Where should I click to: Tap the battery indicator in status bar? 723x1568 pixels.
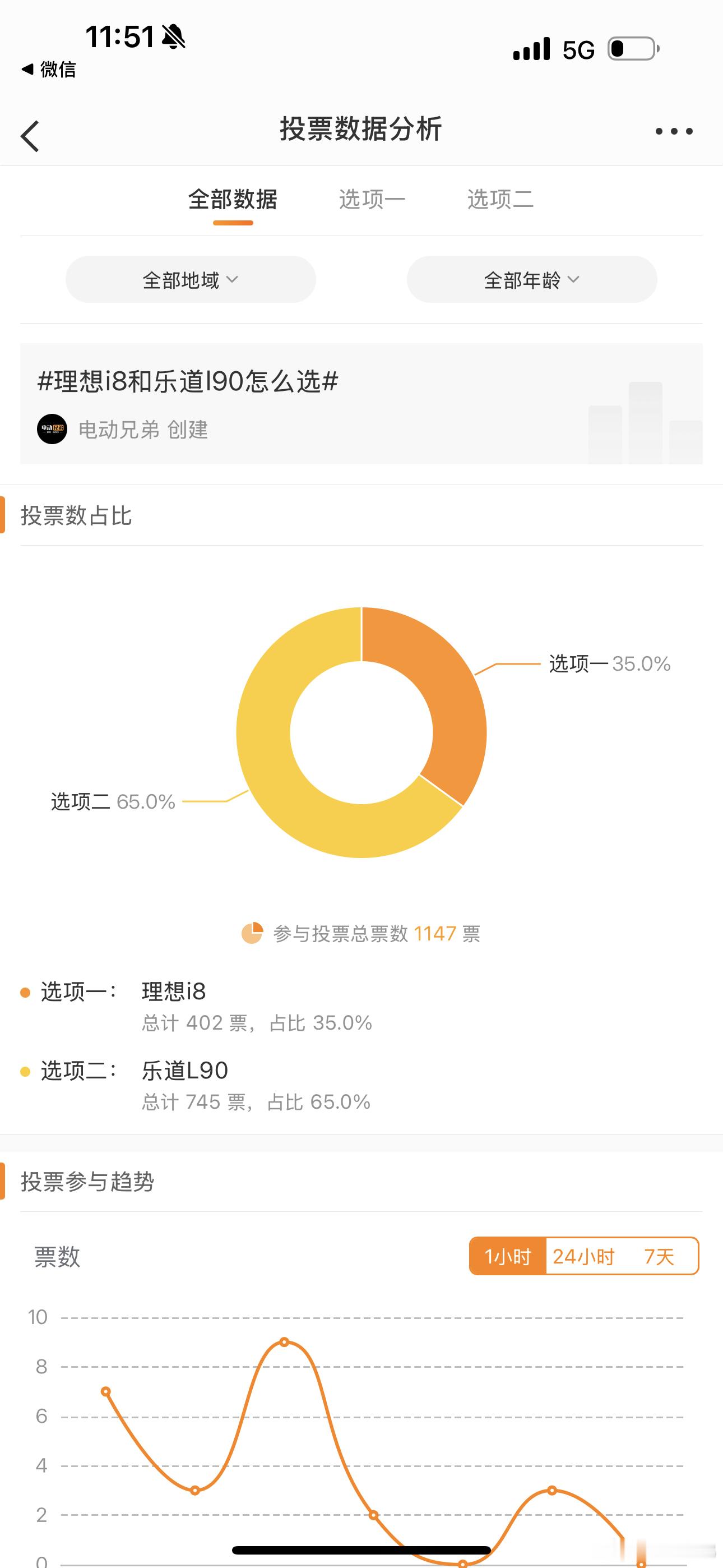(633, 49)
